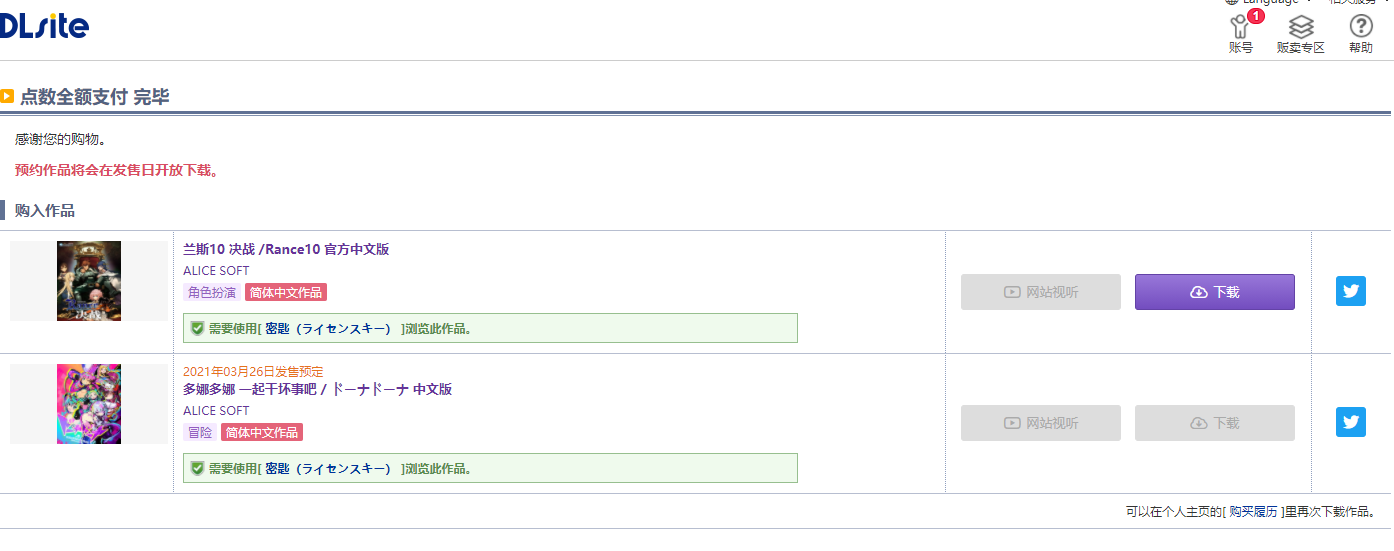Viewport: 1394px width, 551px height.
Task: Click the greyed 网站视听 button for Rance10
Action: click(1041, 292)
